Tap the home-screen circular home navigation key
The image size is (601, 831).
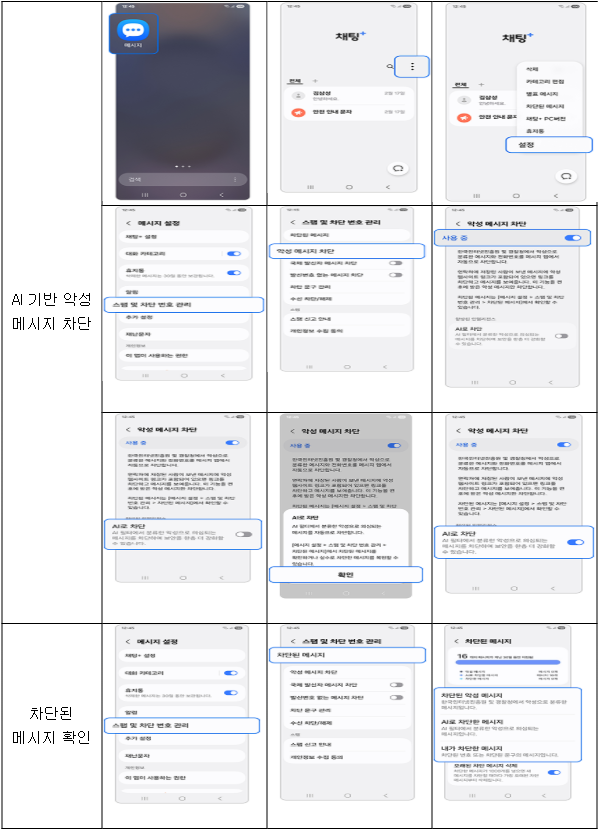click(183, 195)
